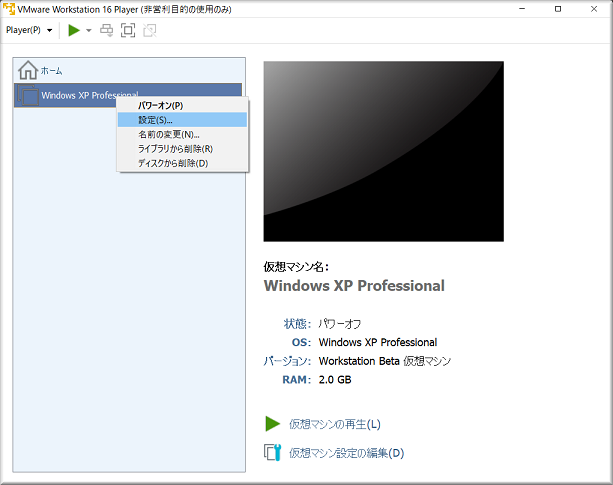Choose ディスクから削除(D) from context menu

click(182, 163)
